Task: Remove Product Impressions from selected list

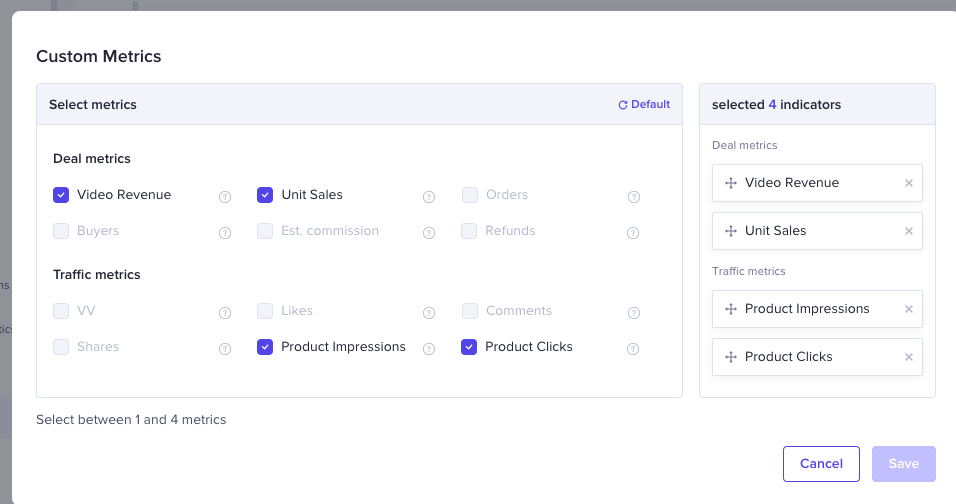Action: (909, 309)
